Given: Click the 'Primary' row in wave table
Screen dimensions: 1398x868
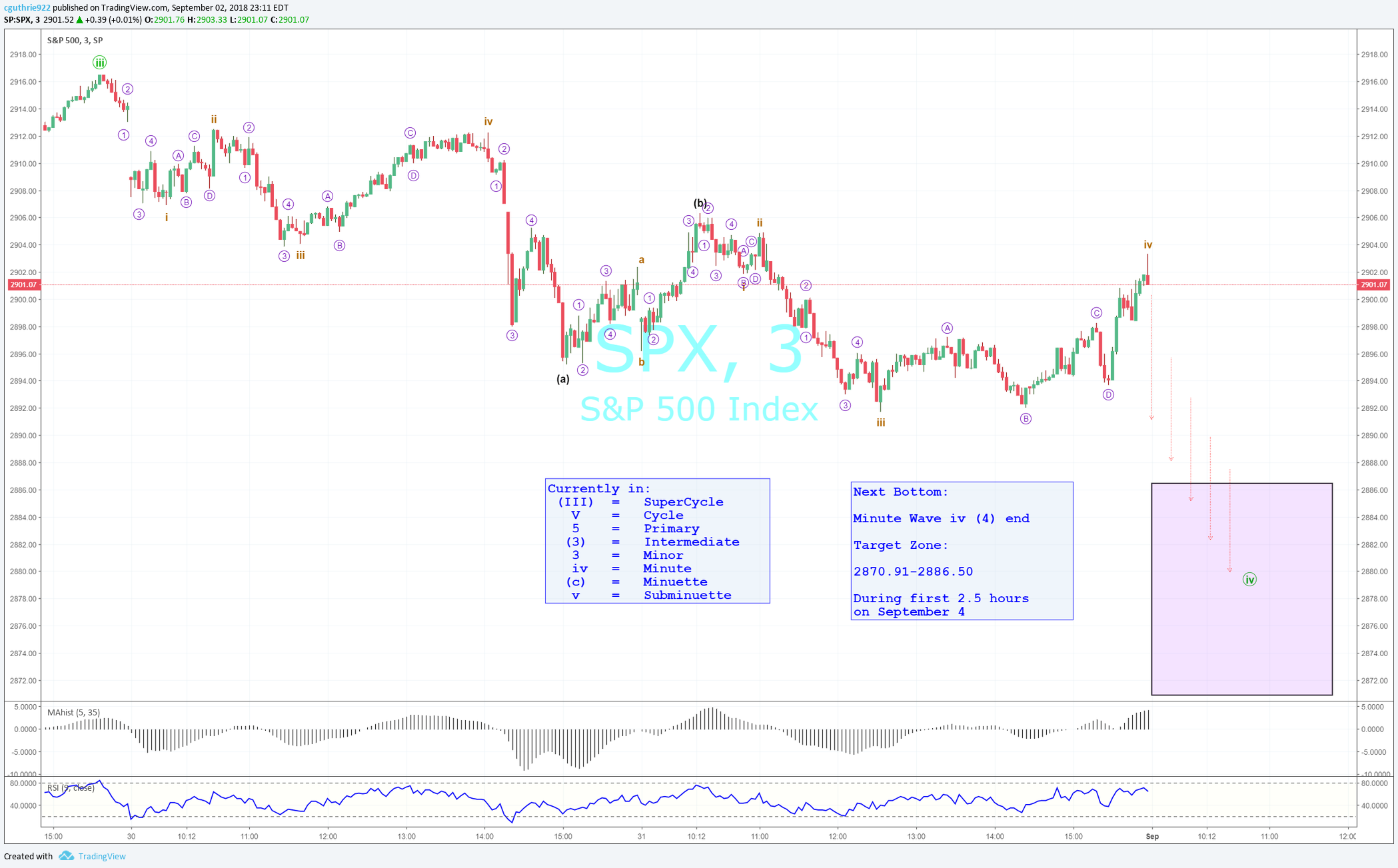Looking at the screenshot, I should [x=636, y=528].
